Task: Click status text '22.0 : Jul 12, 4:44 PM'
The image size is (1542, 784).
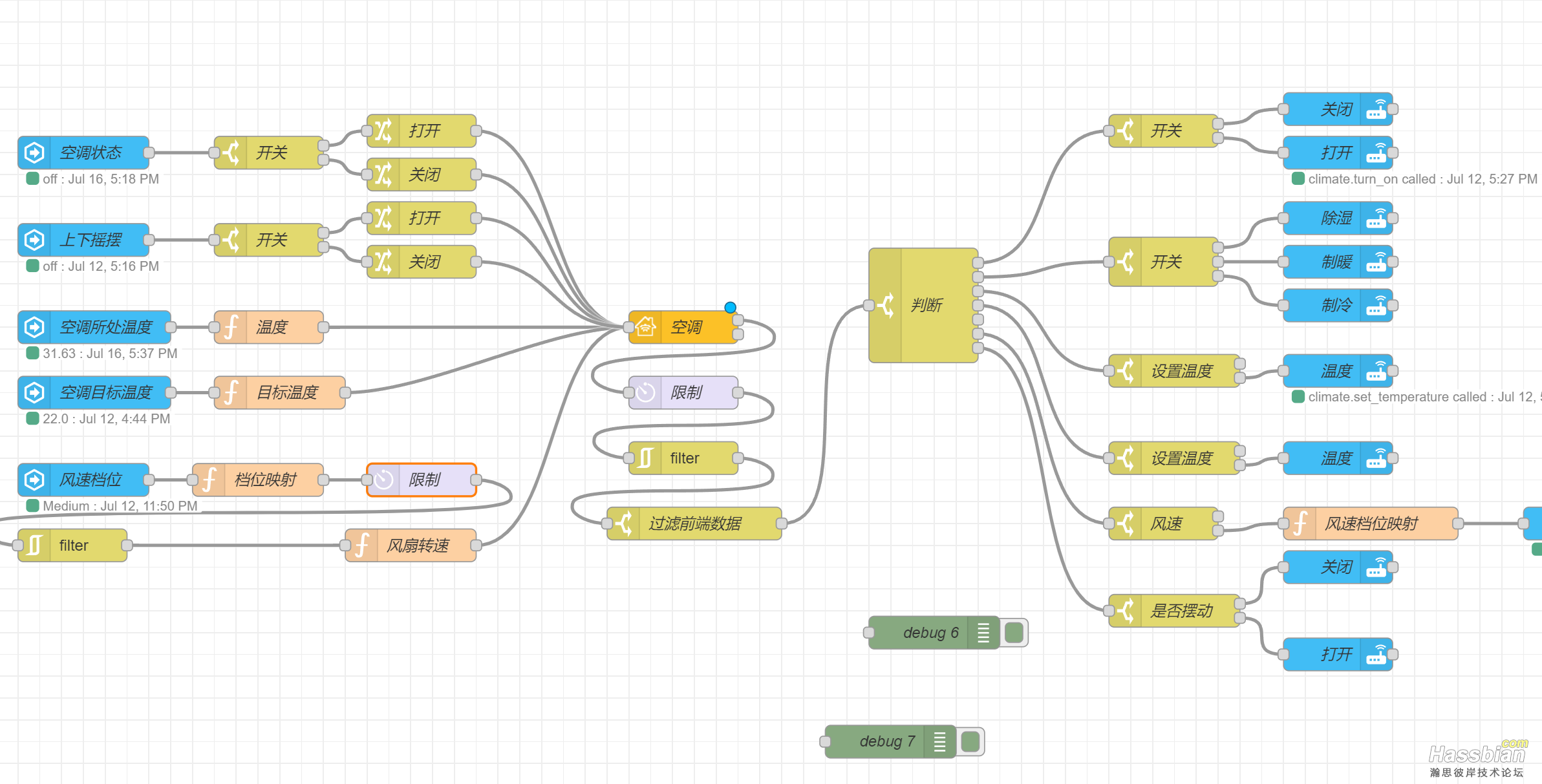Action: 106,419
